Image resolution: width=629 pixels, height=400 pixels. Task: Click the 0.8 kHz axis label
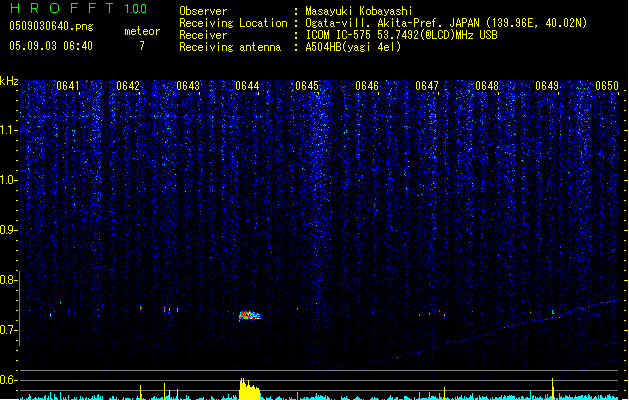[x=8, y=280]
